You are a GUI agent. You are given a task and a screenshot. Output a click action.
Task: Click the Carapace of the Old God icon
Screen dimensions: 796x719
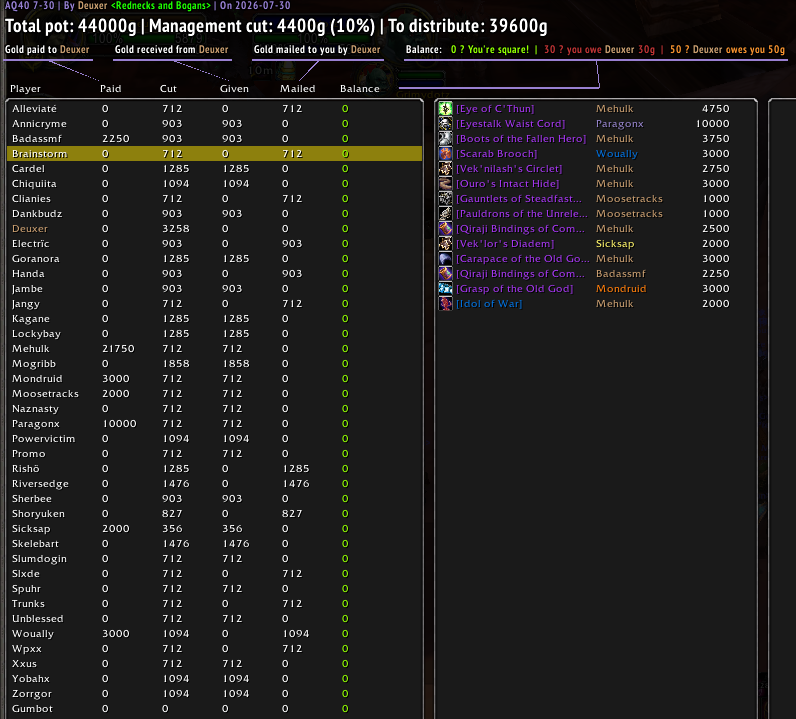445,258
